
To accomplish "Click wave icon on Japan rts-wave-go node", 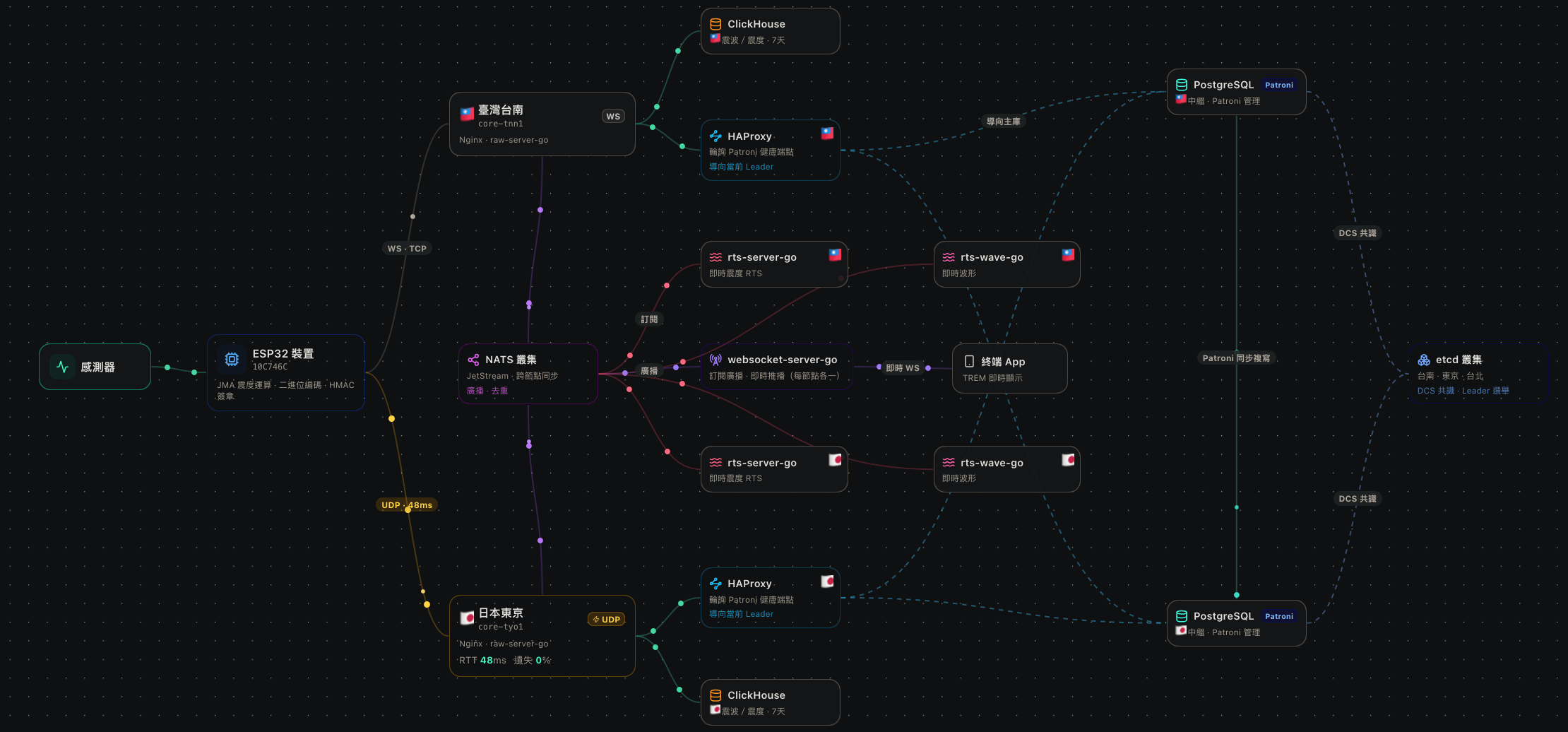I will point(949,463).
